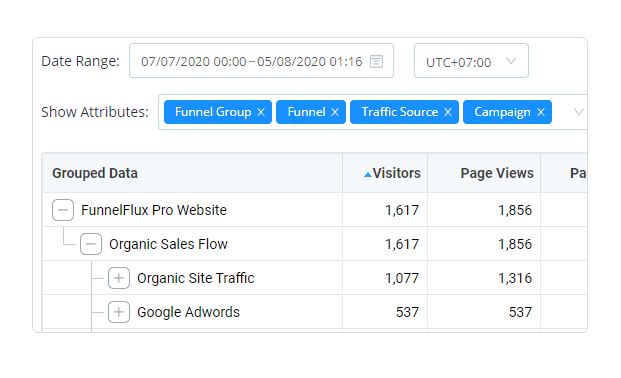Click the 1,316 page views cell
Viewport: 621px width, 378px height.
[x=484, y=278]
